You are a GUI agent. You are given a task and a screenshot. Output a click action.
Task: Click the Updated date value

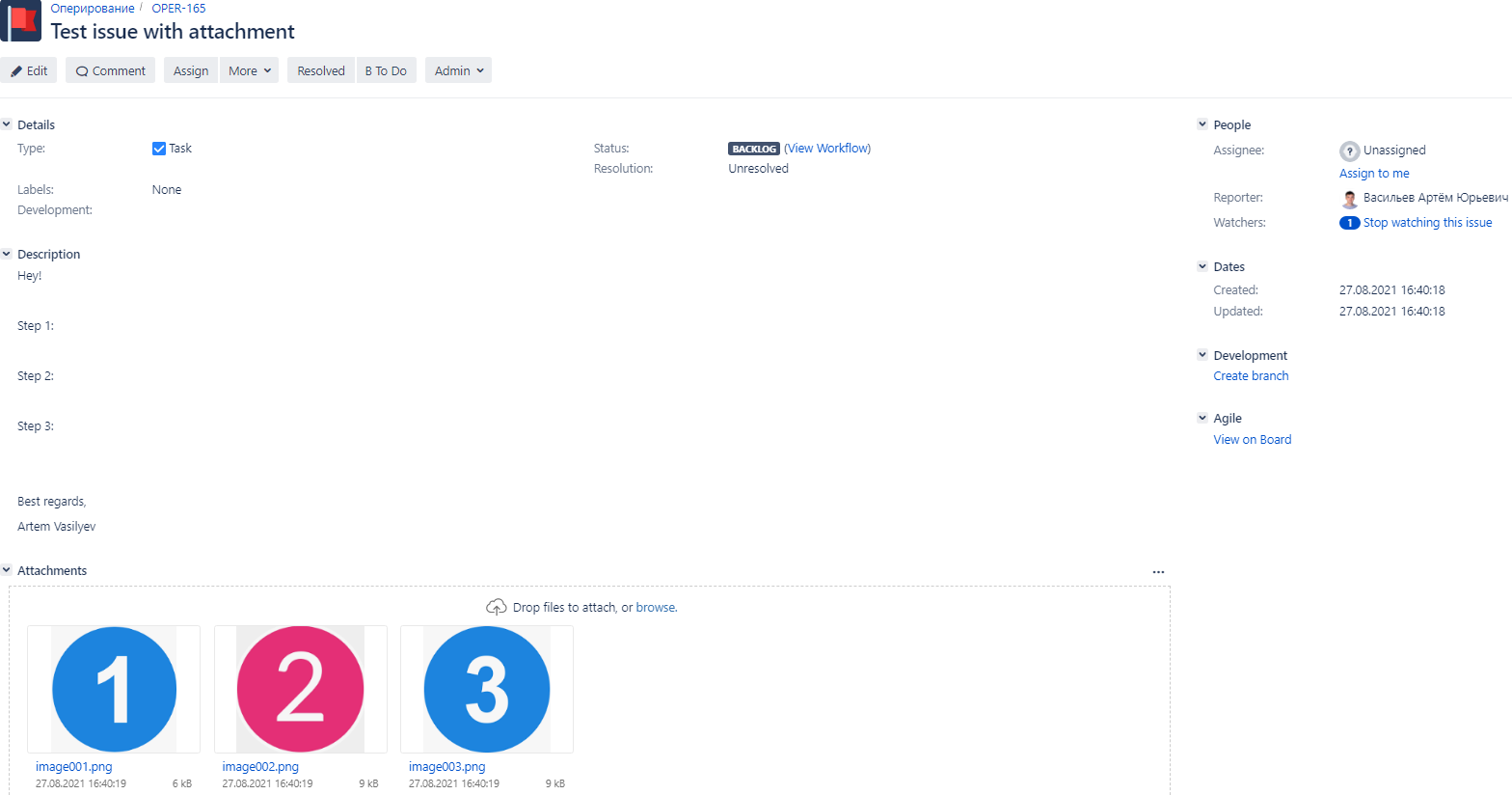1391,312
